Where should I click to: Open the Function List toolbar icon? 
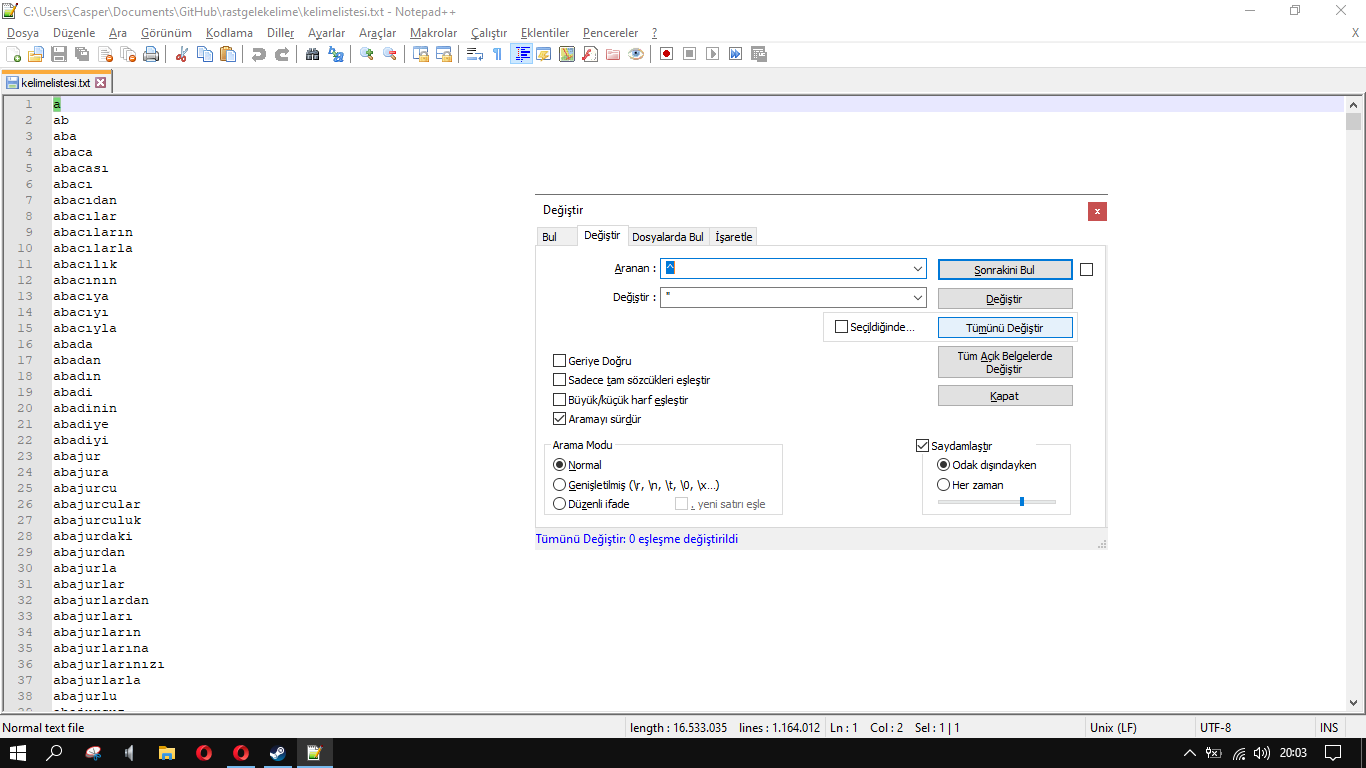590,54
